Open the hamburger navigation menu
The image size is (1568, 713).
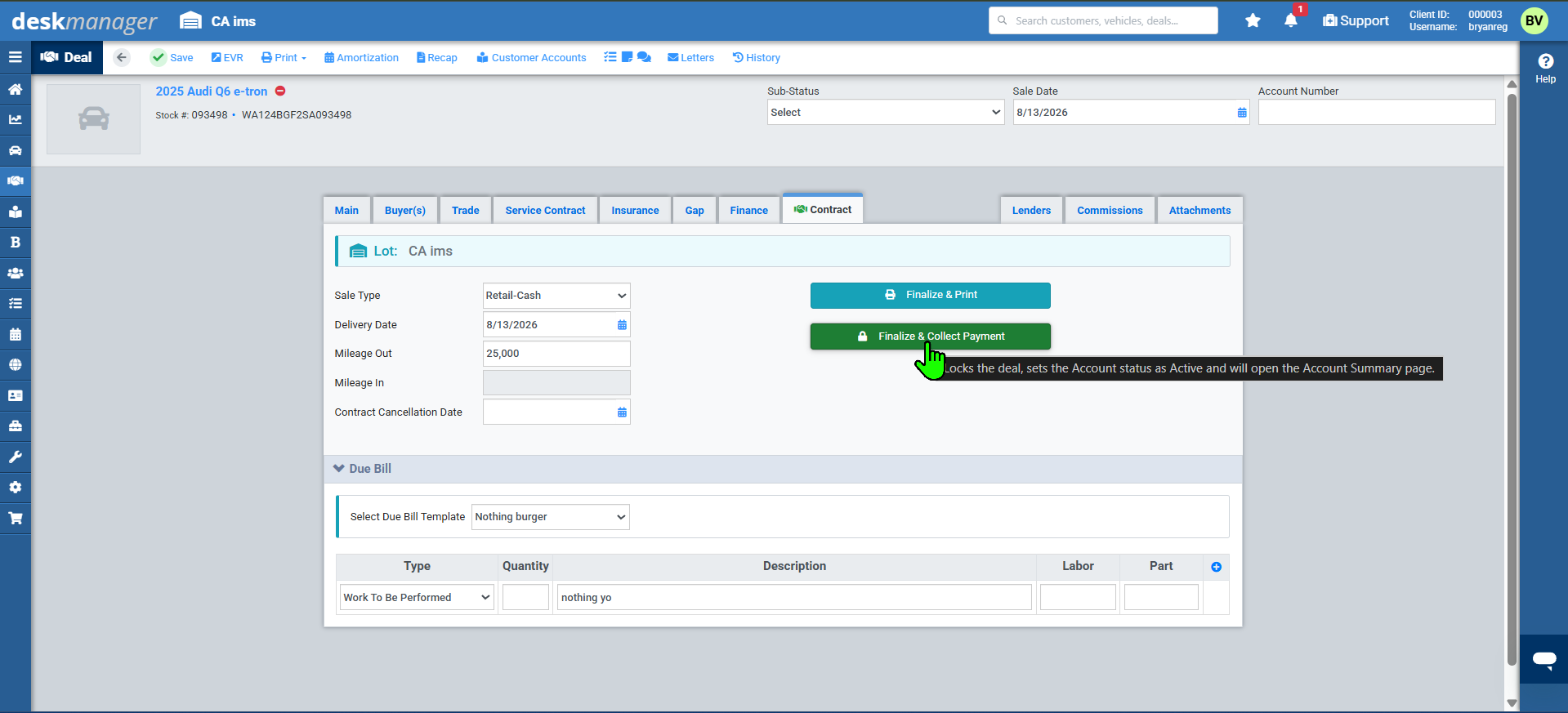pyautogui.click(x=15, y=57)
